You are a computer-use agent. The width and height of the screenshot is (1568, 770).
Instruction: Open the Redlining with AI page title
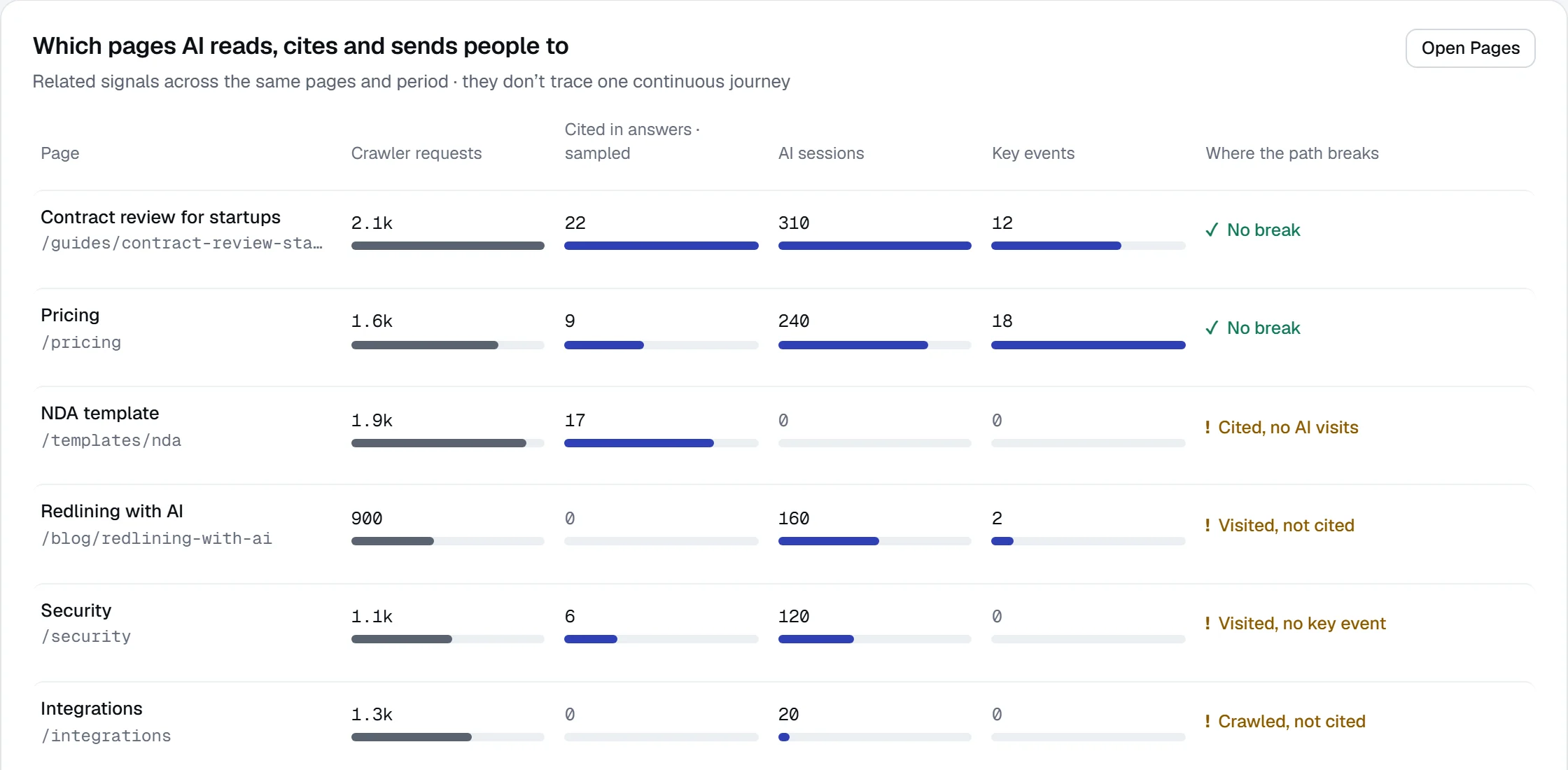(112, 511)
